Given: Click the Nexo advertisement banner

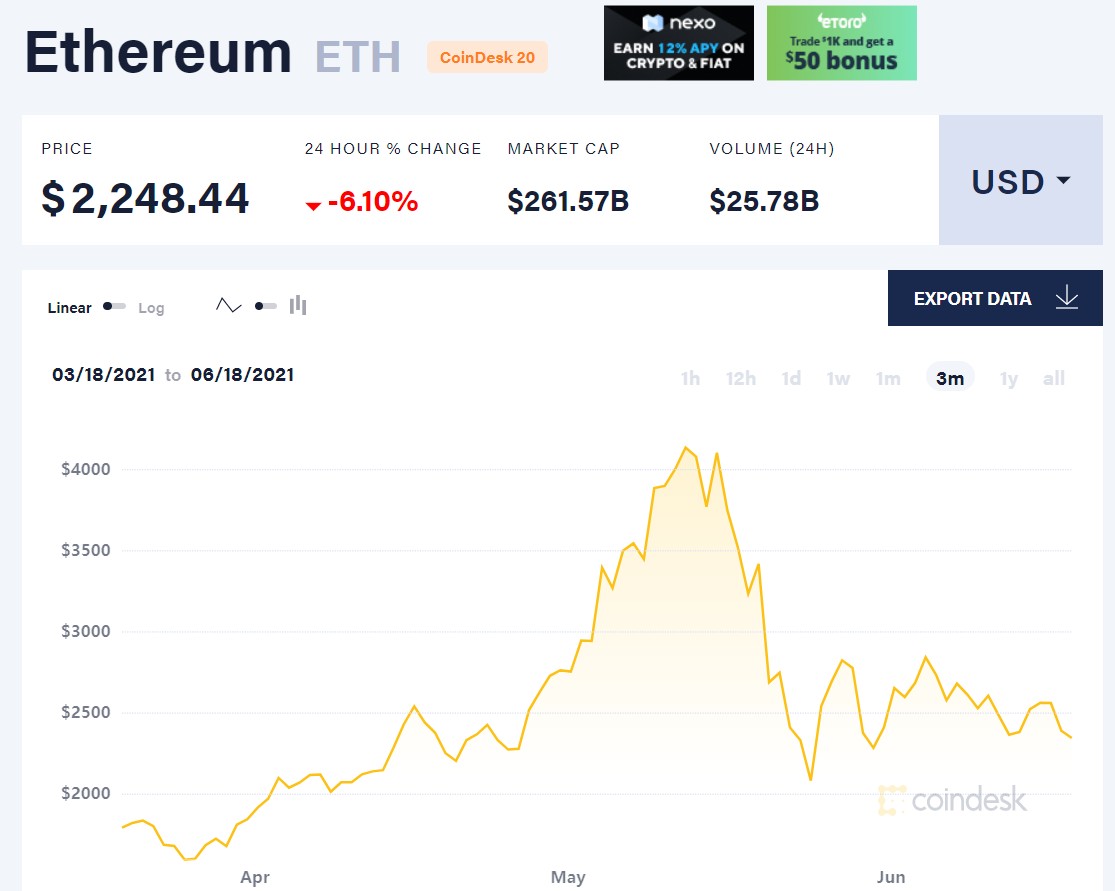Looking at the screenshot, I should coord(679,43).
